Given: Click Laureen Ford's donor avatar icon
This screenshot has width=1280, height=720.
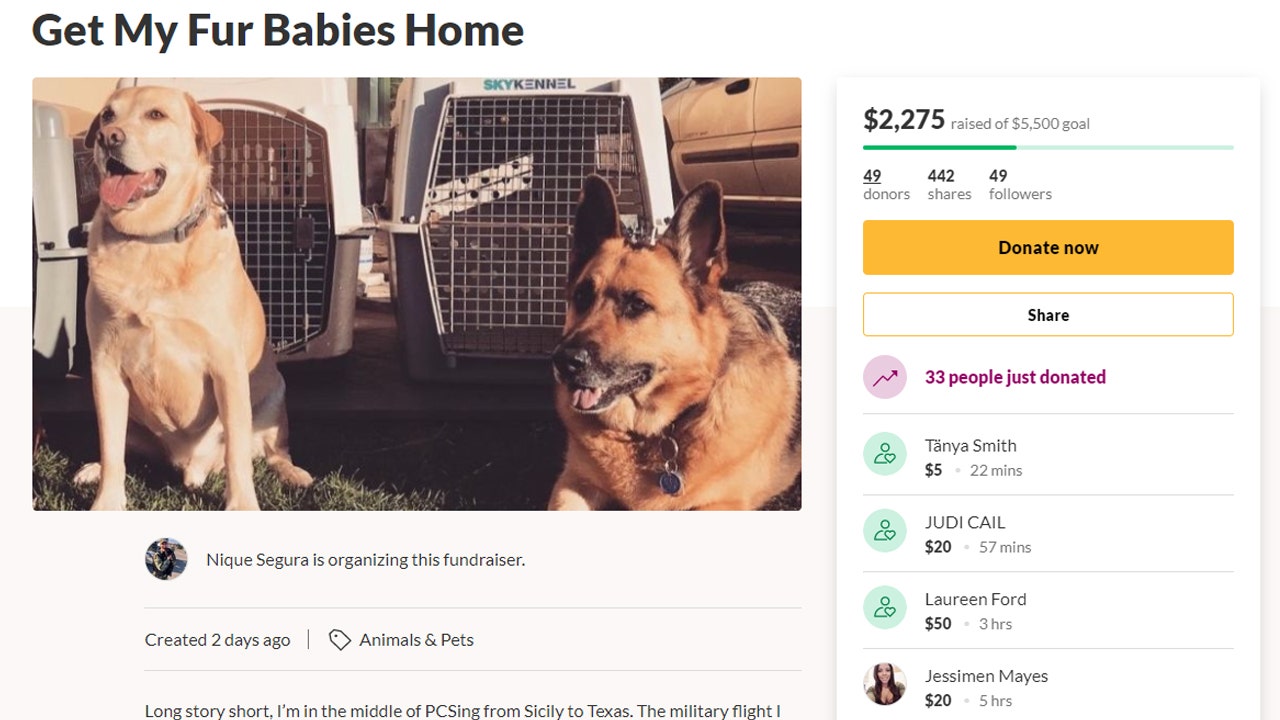Looking at the screenshot, I should pyautogui.click(x=885, y=608).
